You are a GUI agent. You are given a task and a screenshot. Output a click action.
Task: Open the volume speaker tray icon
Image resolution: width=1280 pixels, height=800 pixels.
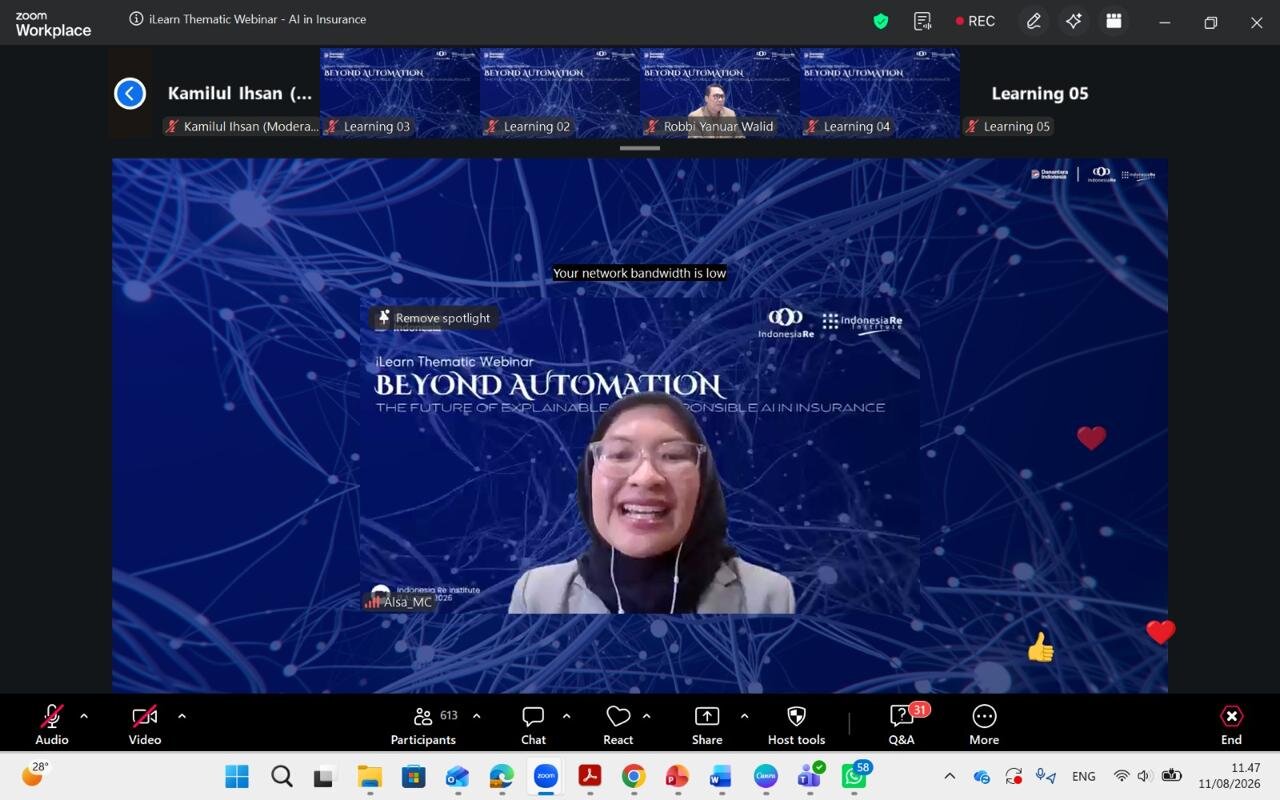pyautogui.click(x=1145, y=776)
